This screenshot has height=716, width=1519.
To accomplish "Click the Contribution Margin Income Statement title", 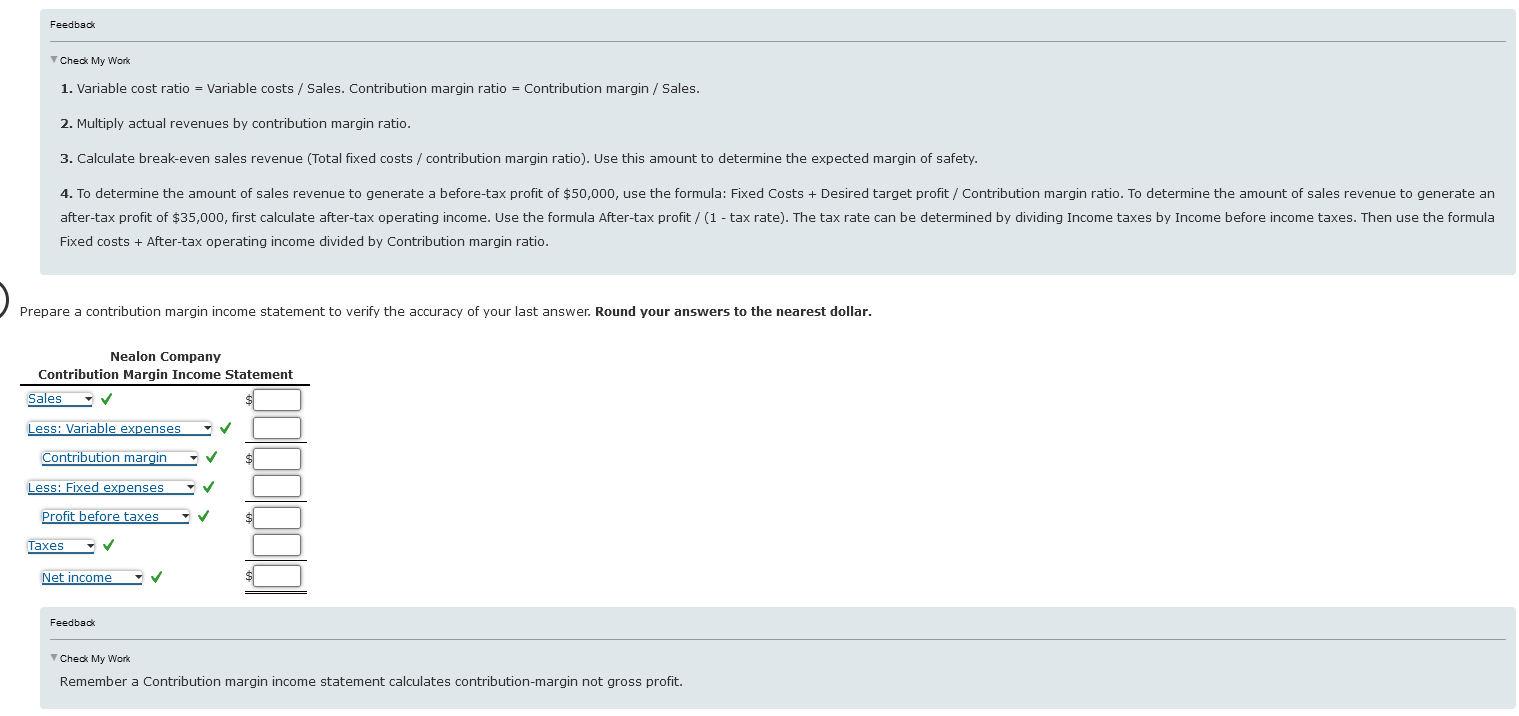I will click(165, 374).
